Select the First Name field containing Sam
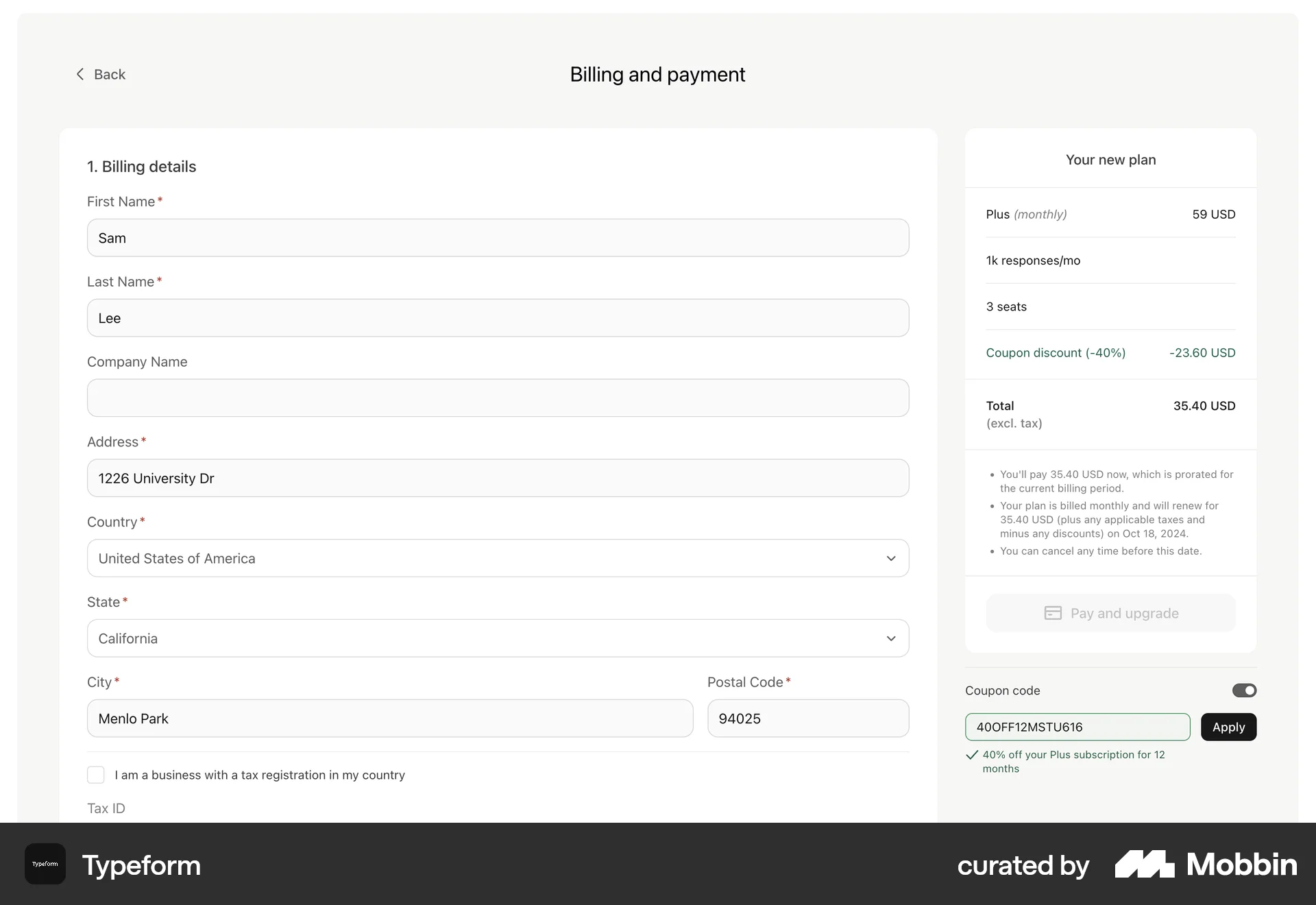Viewport: 1316px width, 905px height. click(x=497, y=238)
